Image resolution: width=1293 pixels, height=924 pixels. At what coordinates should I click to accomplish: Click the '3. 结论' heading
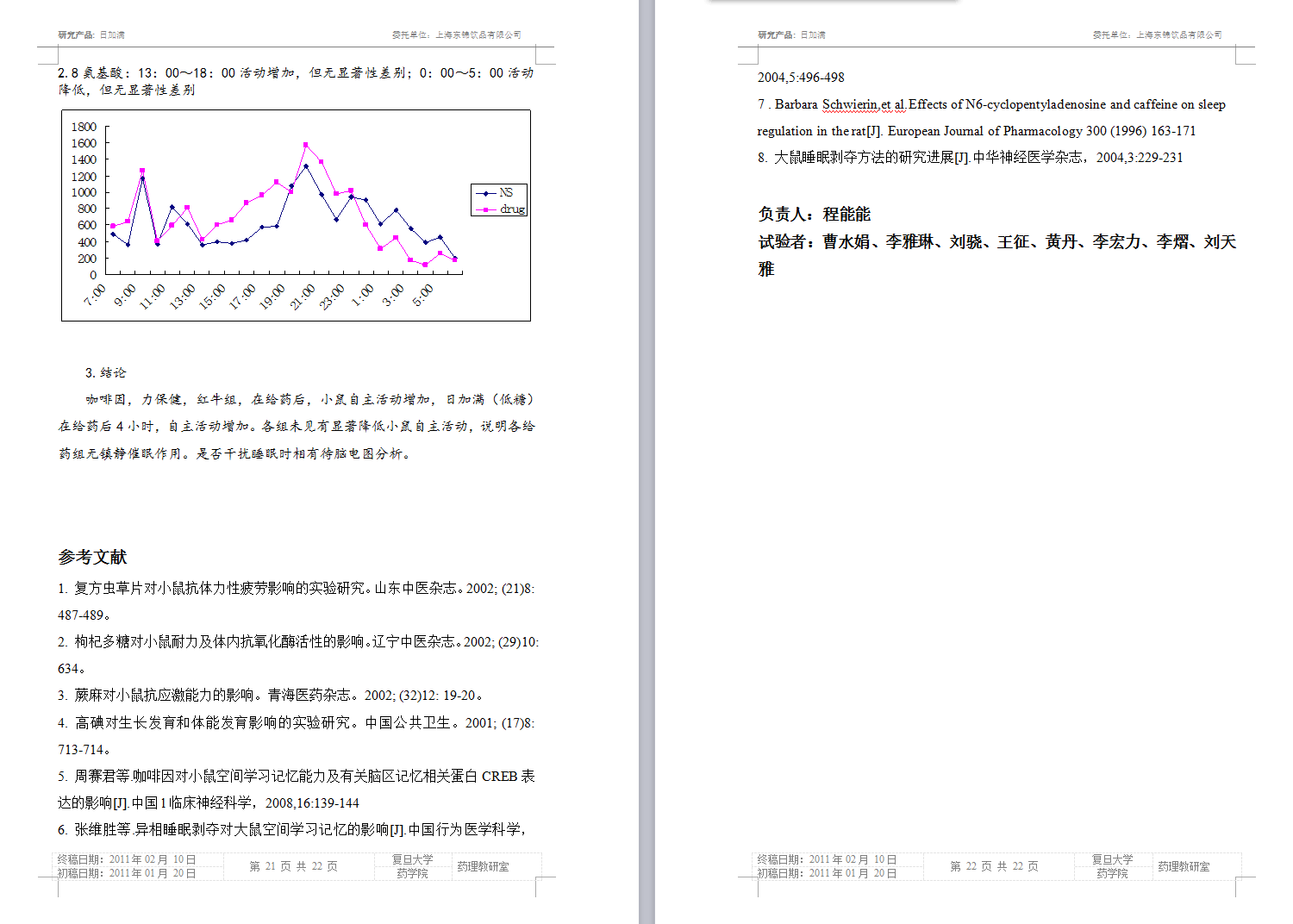[106, 372]
